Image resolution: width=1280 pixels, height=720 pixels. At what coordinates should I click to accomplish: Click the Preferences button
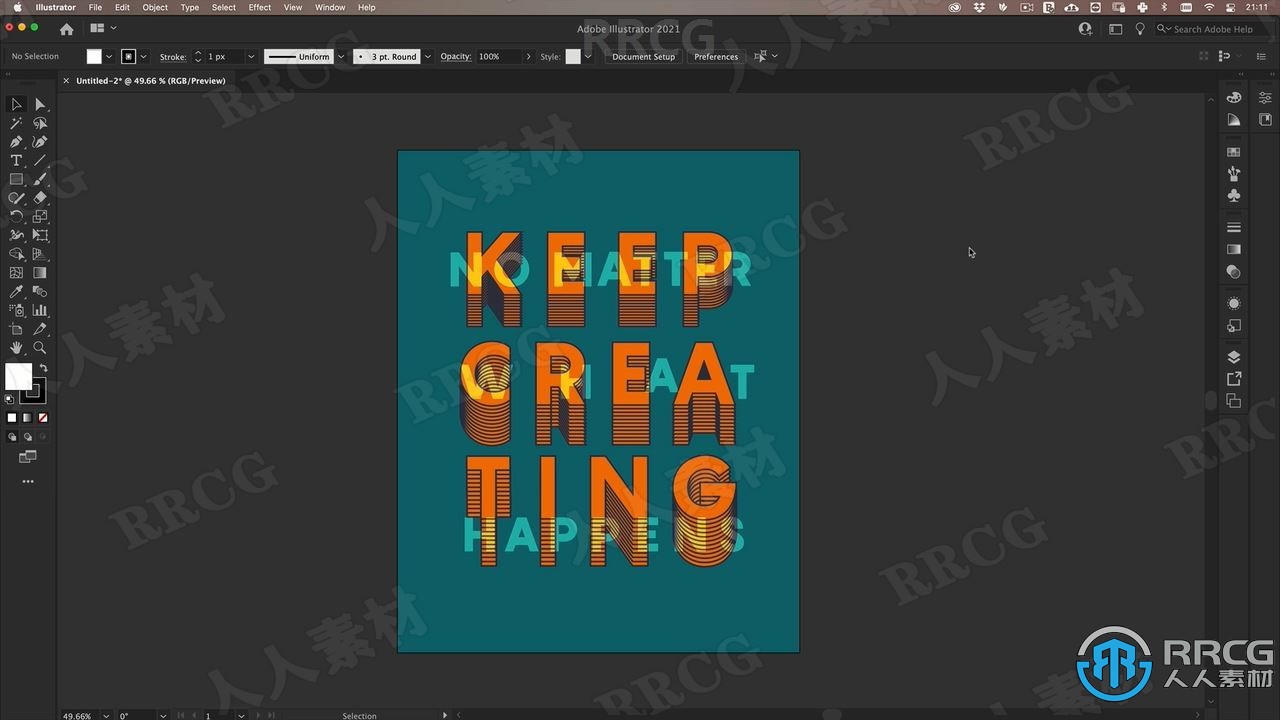pyautogui.click(x=716, y=57)
